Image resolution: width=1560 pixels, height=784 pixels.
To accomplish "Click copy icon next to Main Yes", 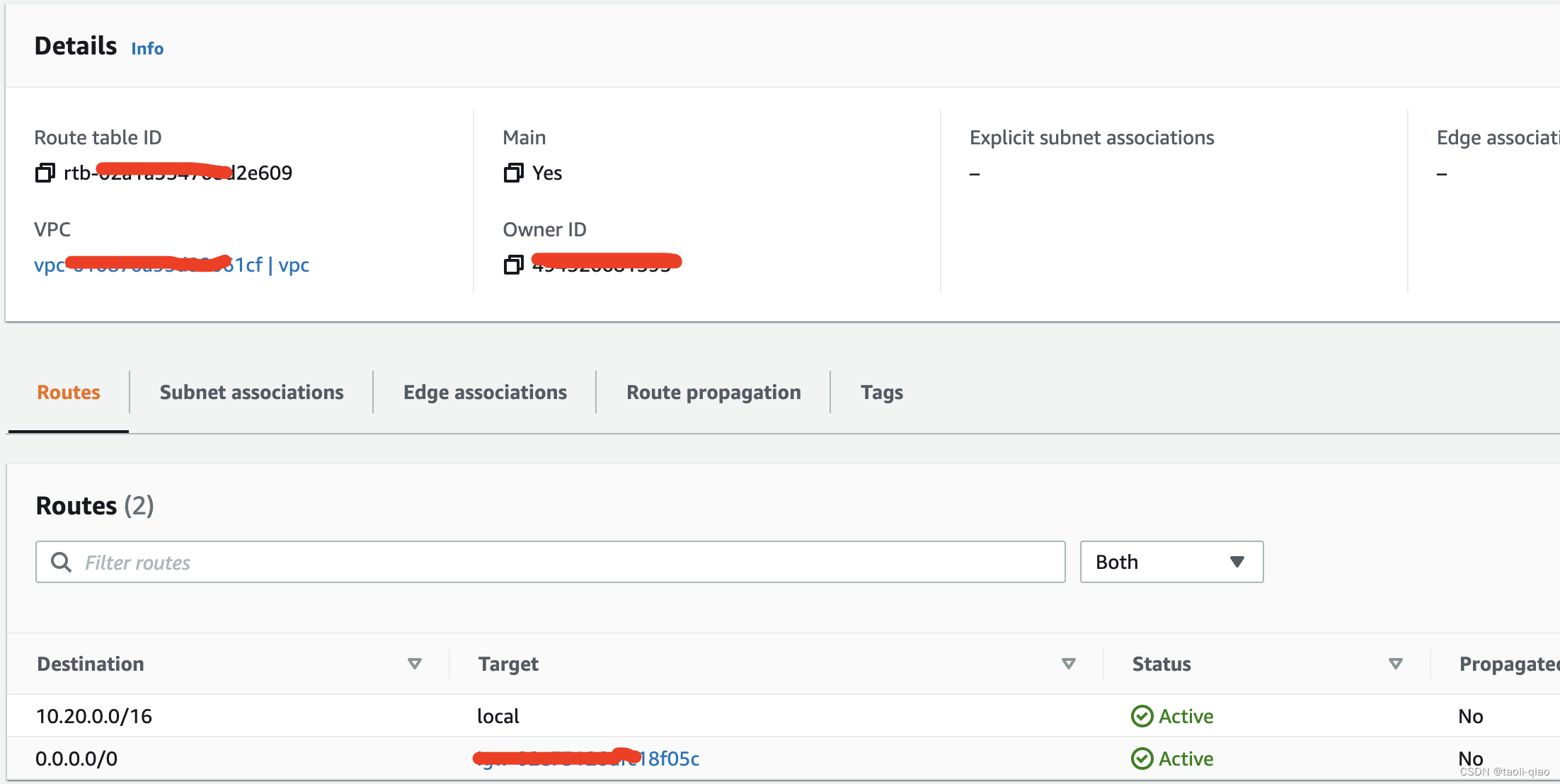I will 513,173.
